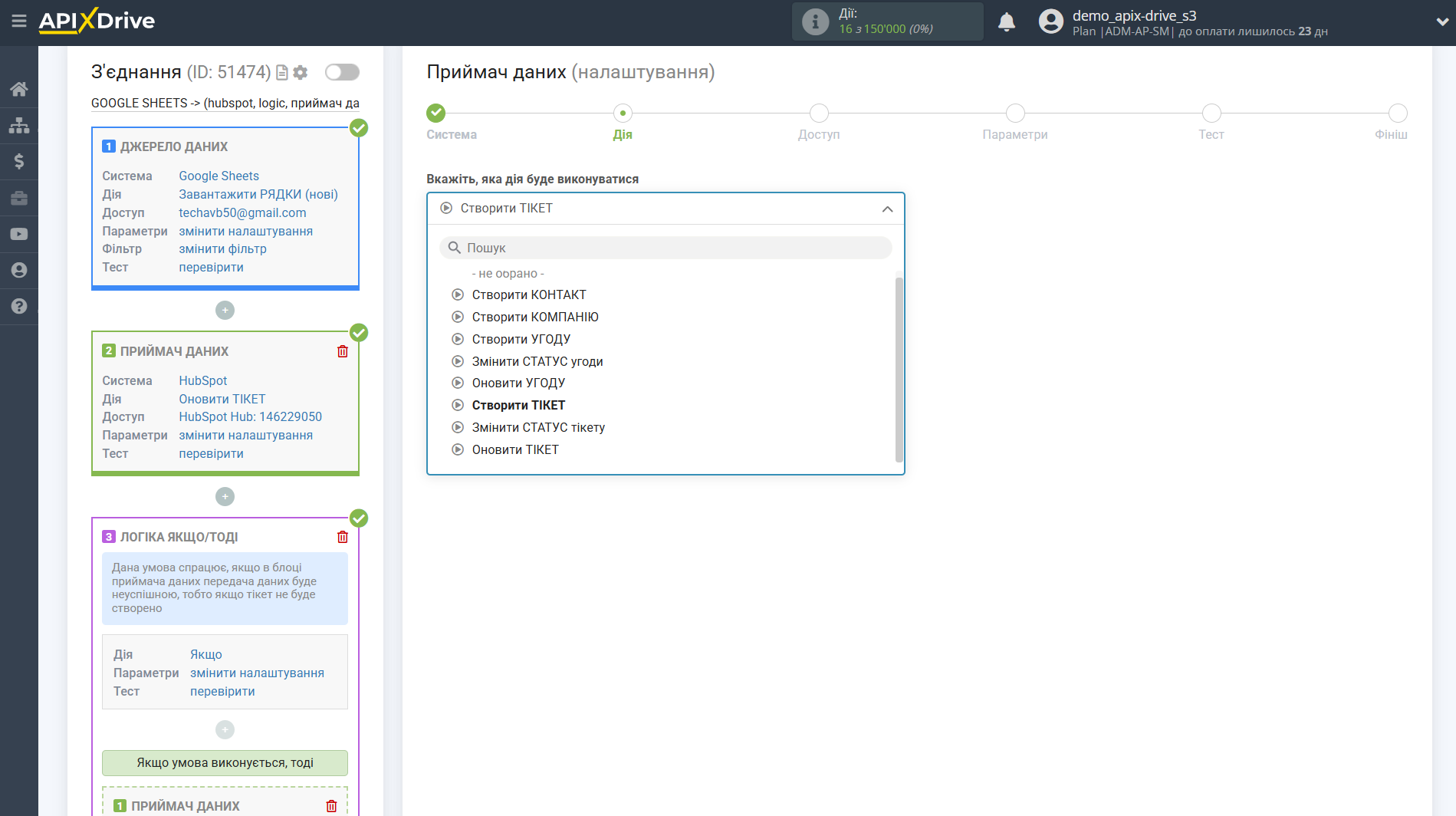This screenshot has height=816, width=1456.
Task: Click the Пошук search field
Action: pyautogui.click(x=665, y=248)
